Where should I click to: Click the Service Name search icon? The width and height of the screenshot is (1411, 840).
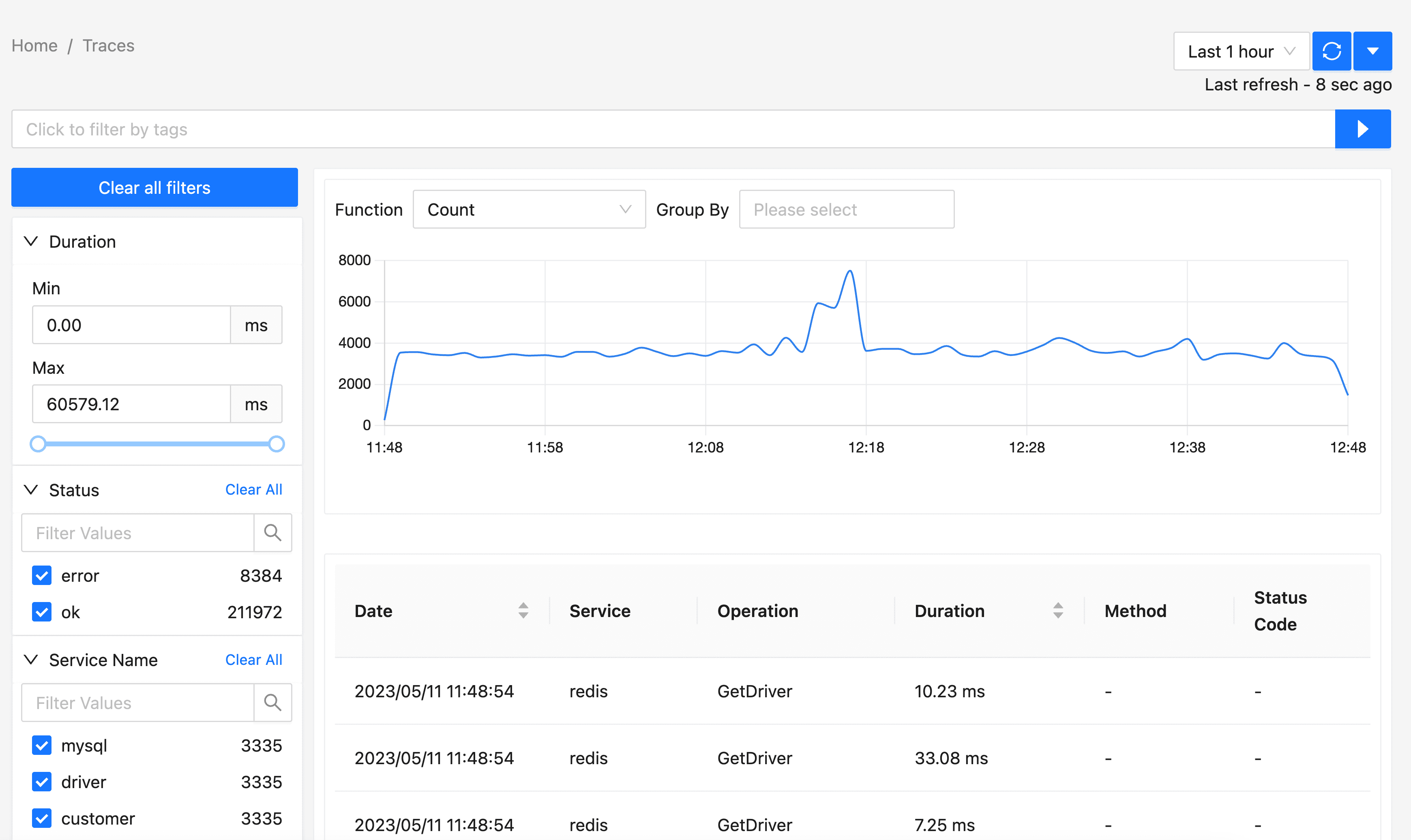[272, 703]
